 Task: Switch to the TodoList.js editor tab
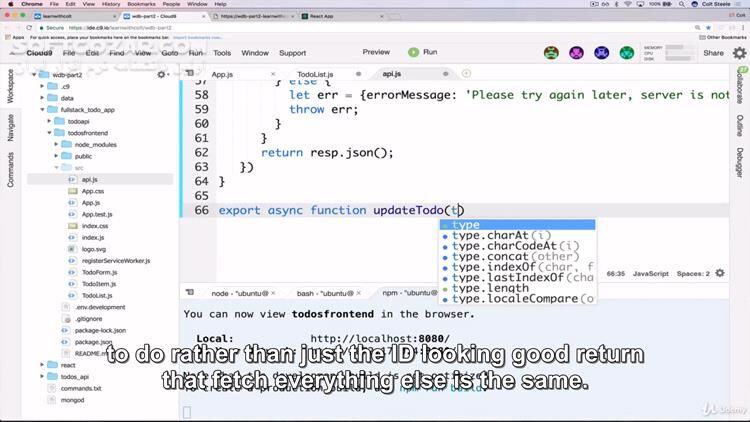point(315,74)
